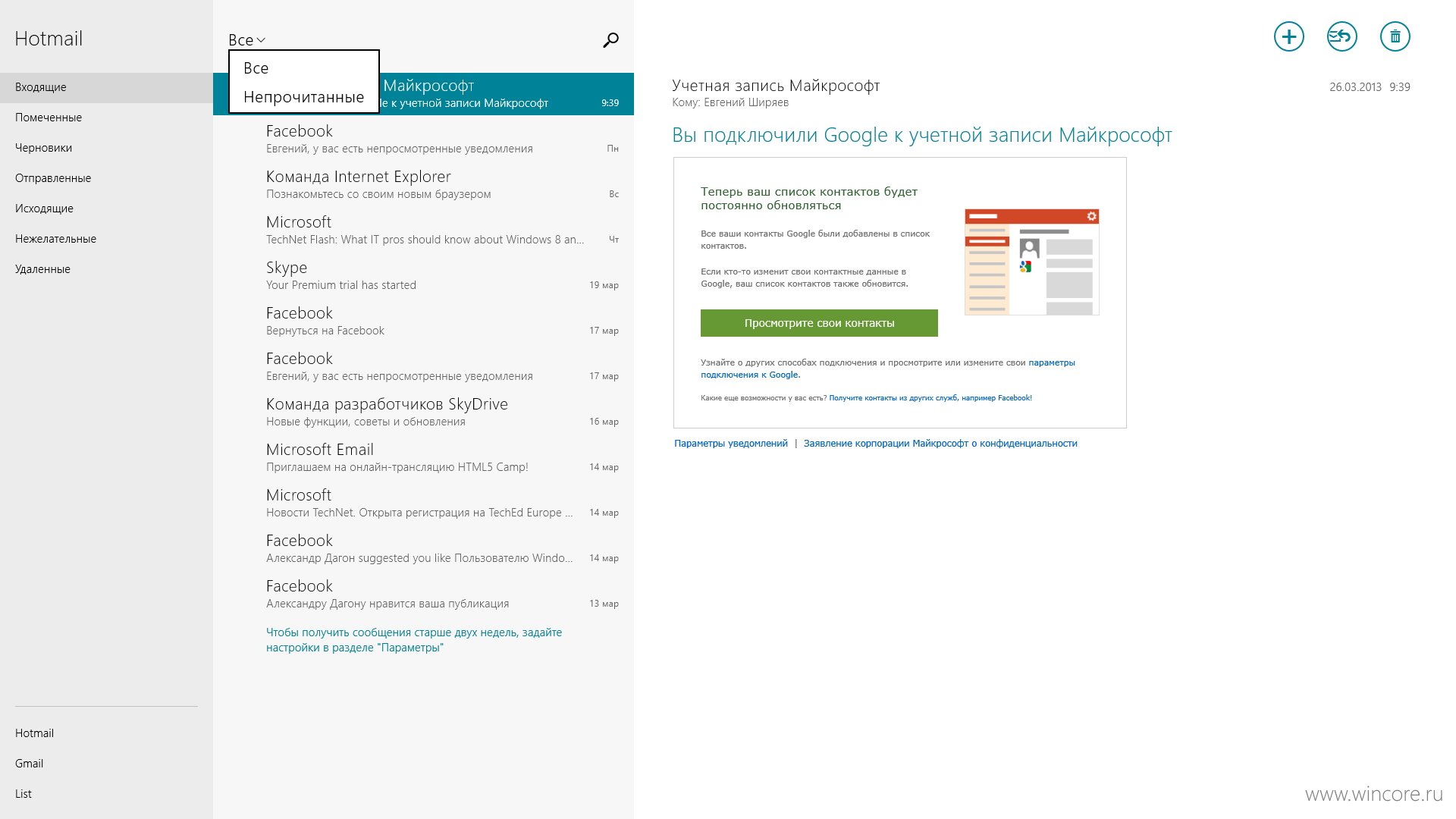Open the Входящие folder
Image resolution: width=1456 pixels, height=819 pixels.
[106, 87]
